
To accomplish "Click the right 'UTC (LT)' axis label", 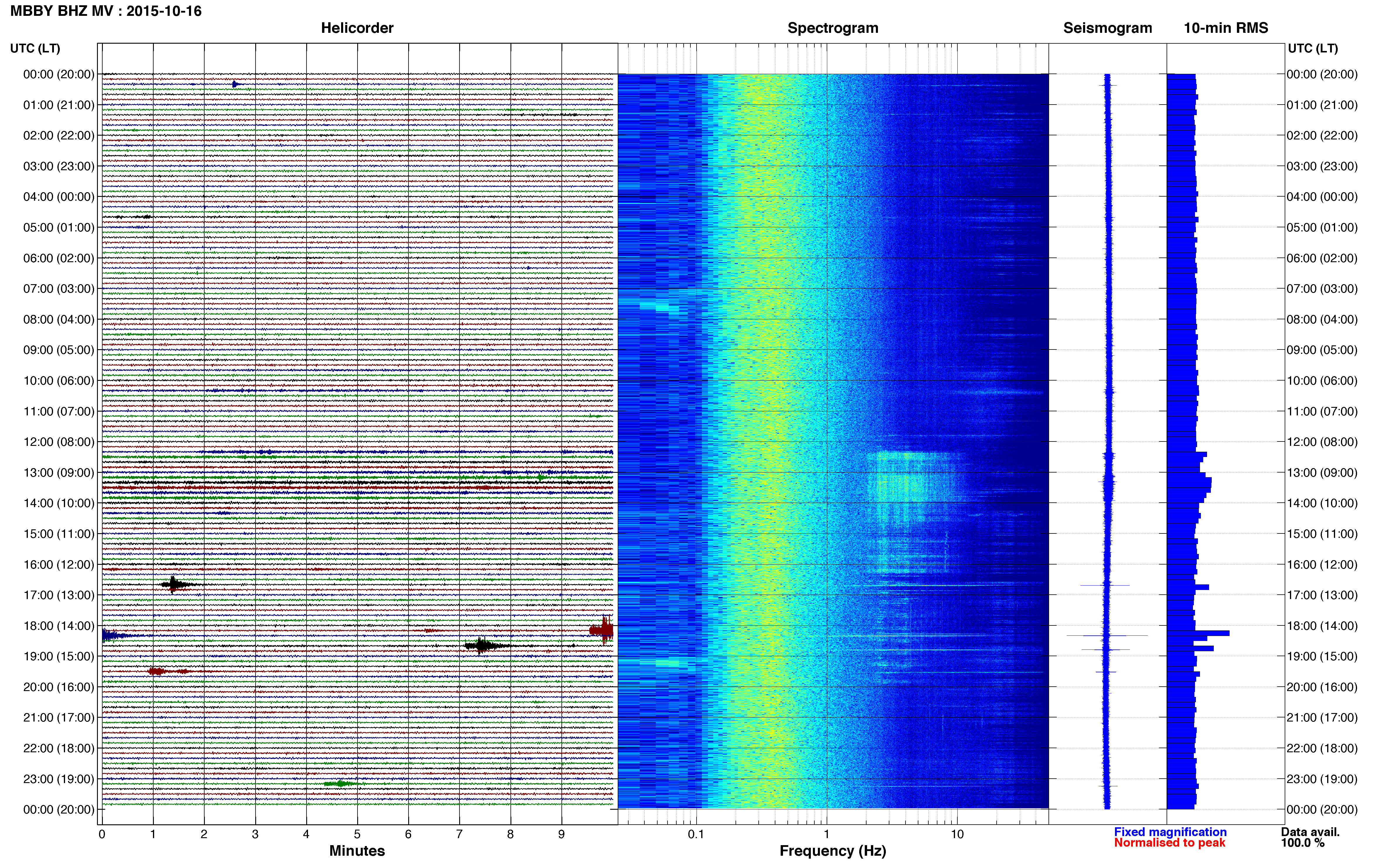I will pos(1313,48).
